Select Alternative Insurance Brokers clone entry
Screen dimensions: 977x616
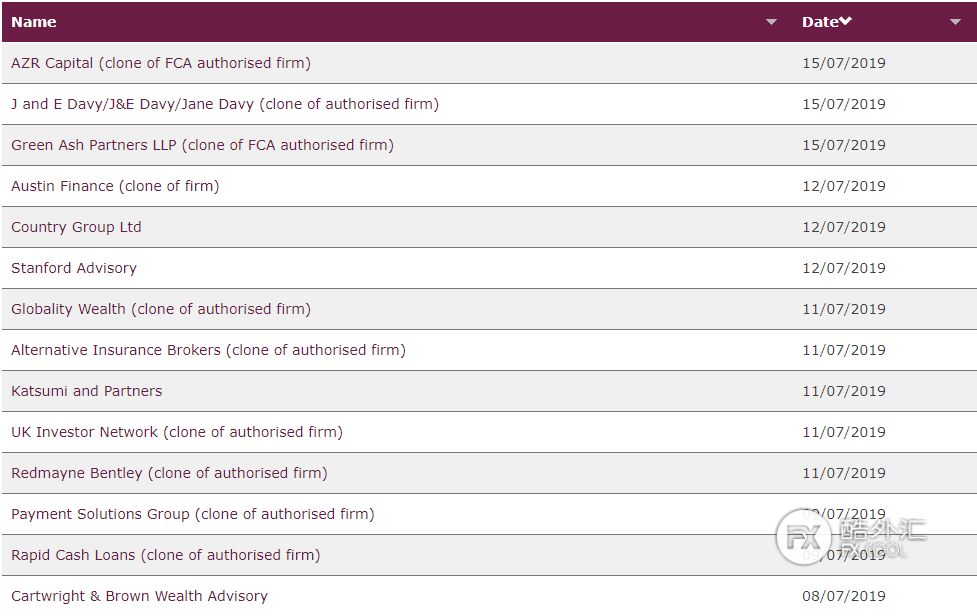pyautogui.click(x=208, y=350)
